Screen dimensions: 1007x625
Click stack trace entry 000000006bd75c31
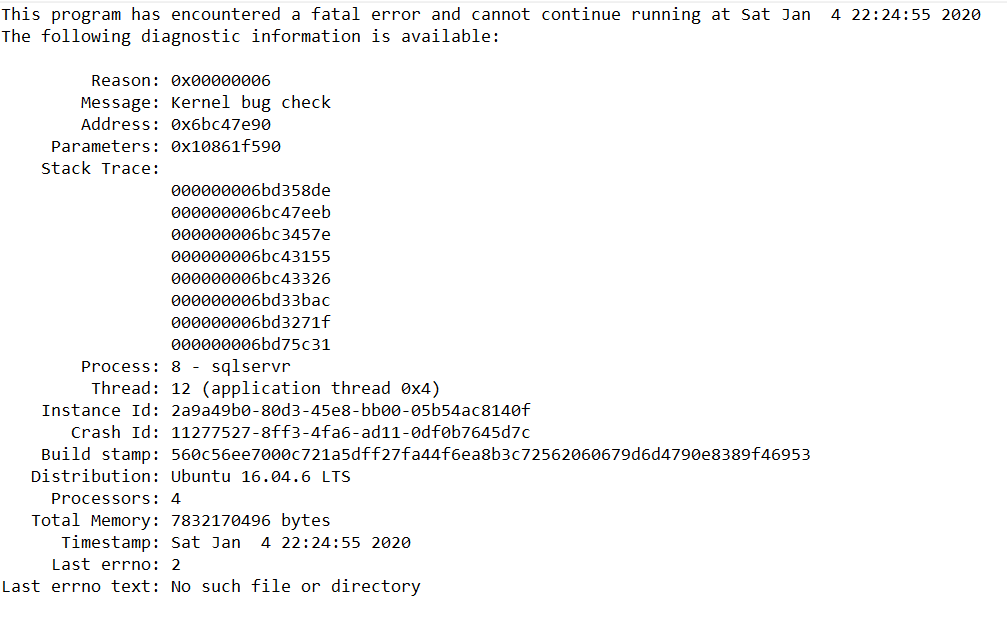(x=250, y=344)
